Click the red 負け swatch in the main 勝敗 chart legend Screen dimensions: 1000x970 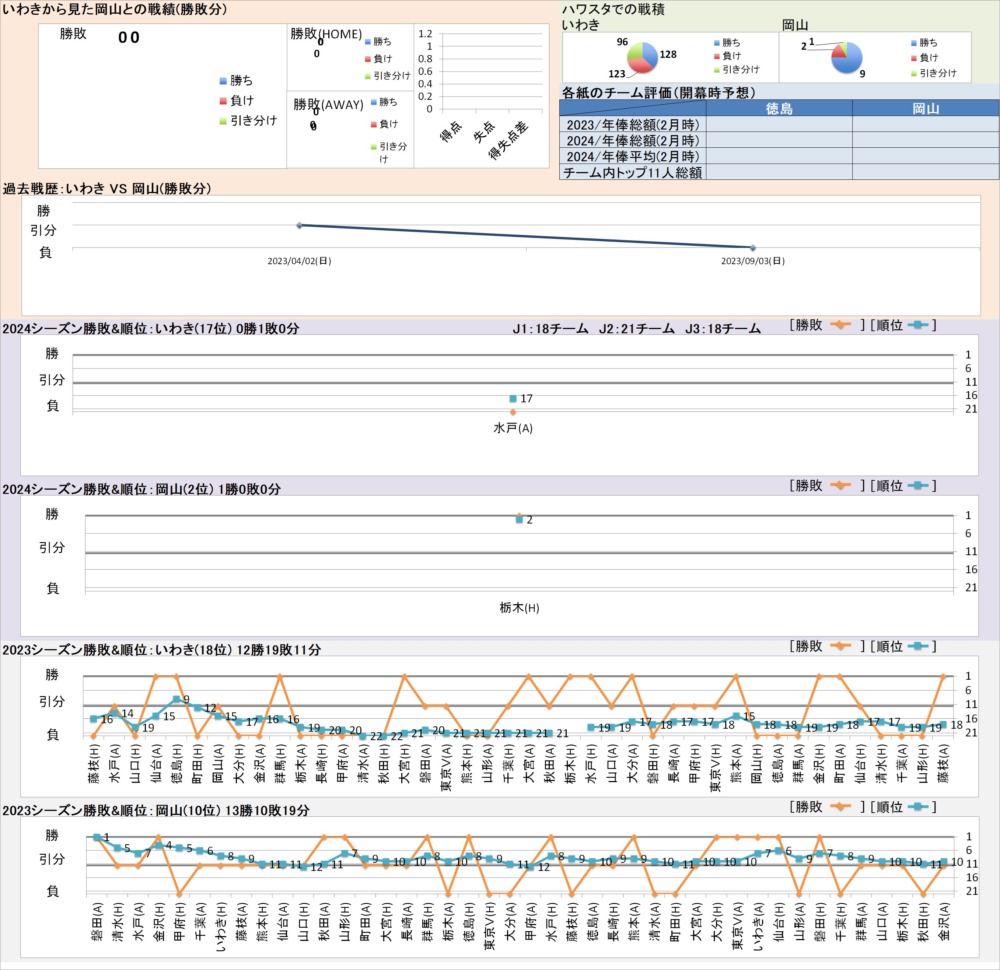(x=223, y=101)
